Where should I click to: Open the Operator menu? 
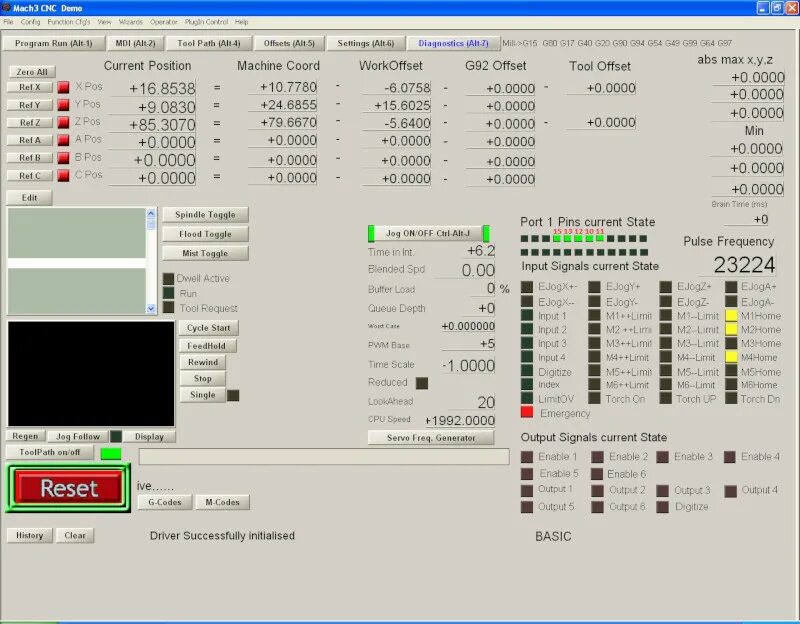(164, 22)
